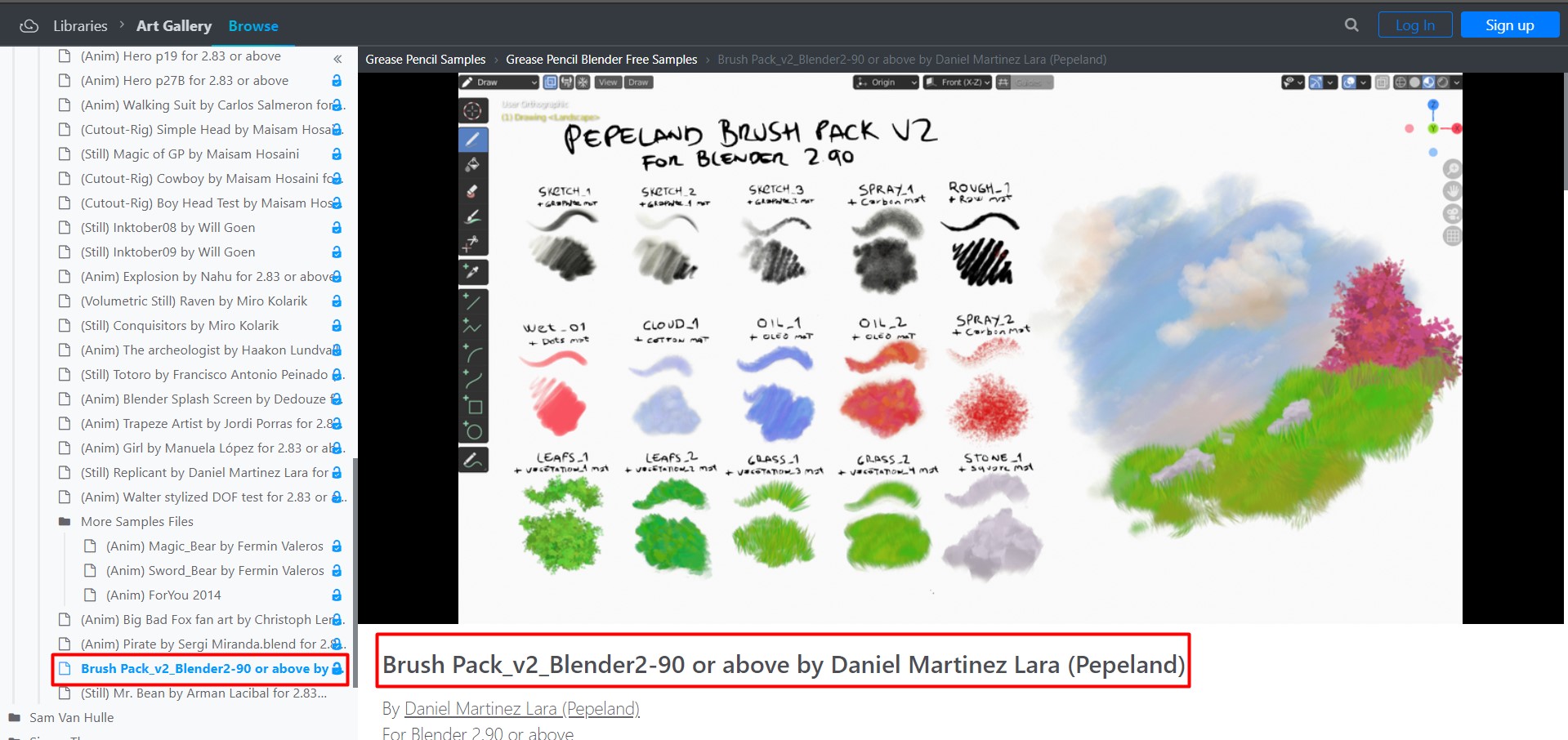Select the Cutter scissors tool
This screenshot has width=1568, height=740.
[x=473, y=243]
